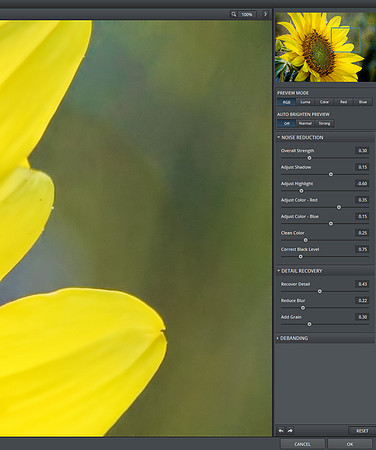Click the redo arrow icon
This screenshot has height=450, width=376.
click(290, 431)
